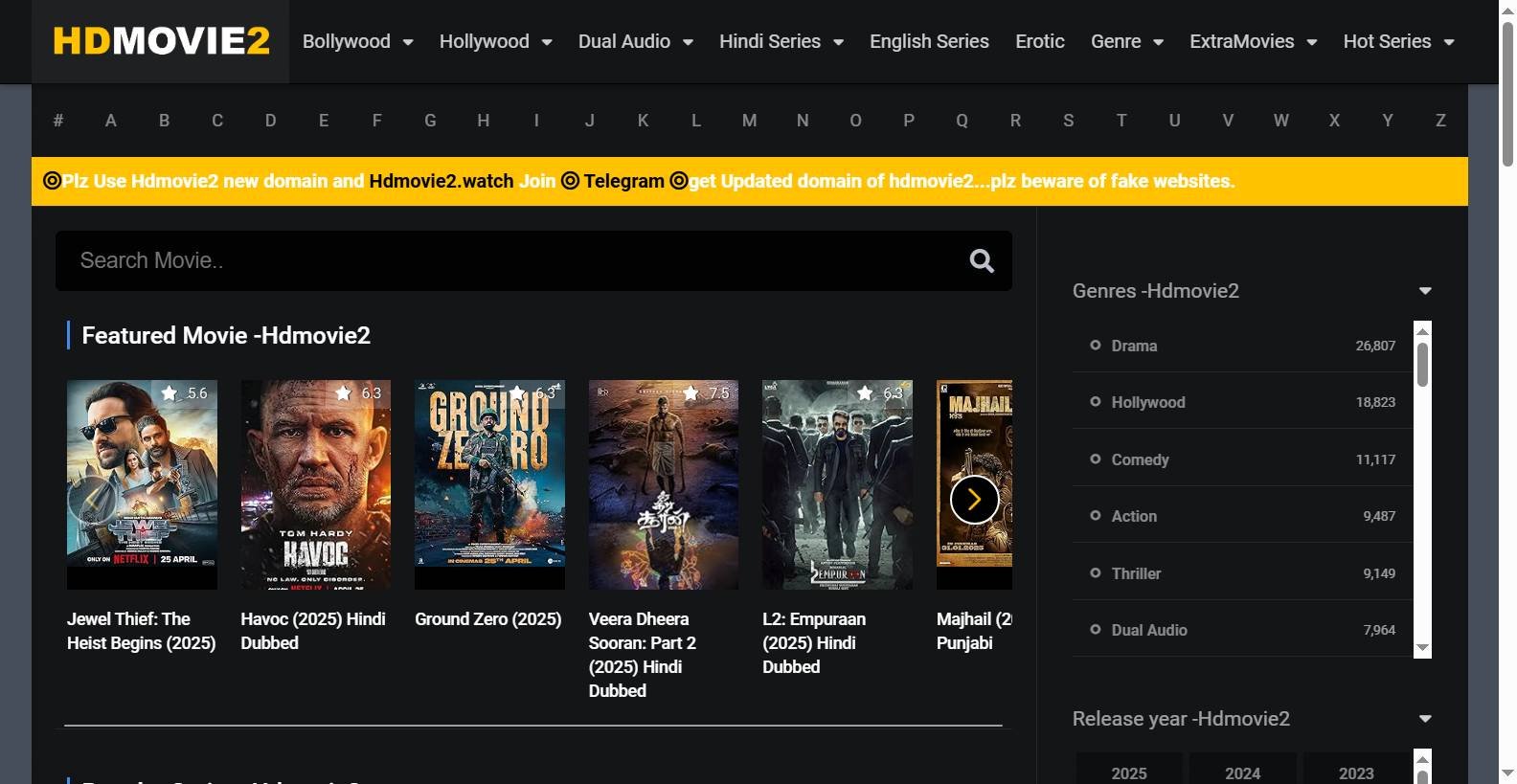
Task: Open the Jewel Thief poster thumbnail
Action: coord(142,484)
